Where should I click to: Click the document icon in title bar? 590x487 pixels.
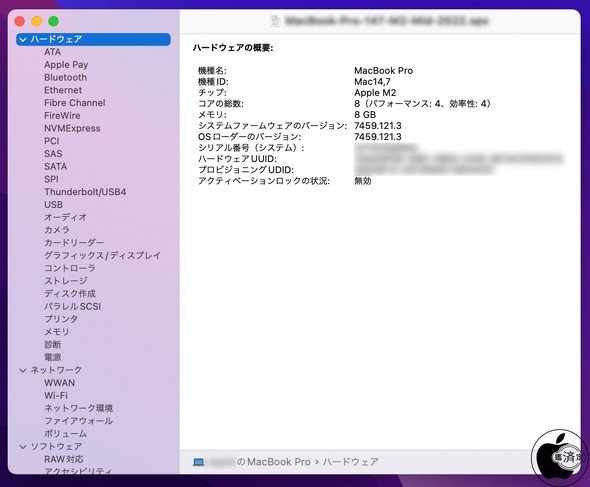[x=275, y=20]
